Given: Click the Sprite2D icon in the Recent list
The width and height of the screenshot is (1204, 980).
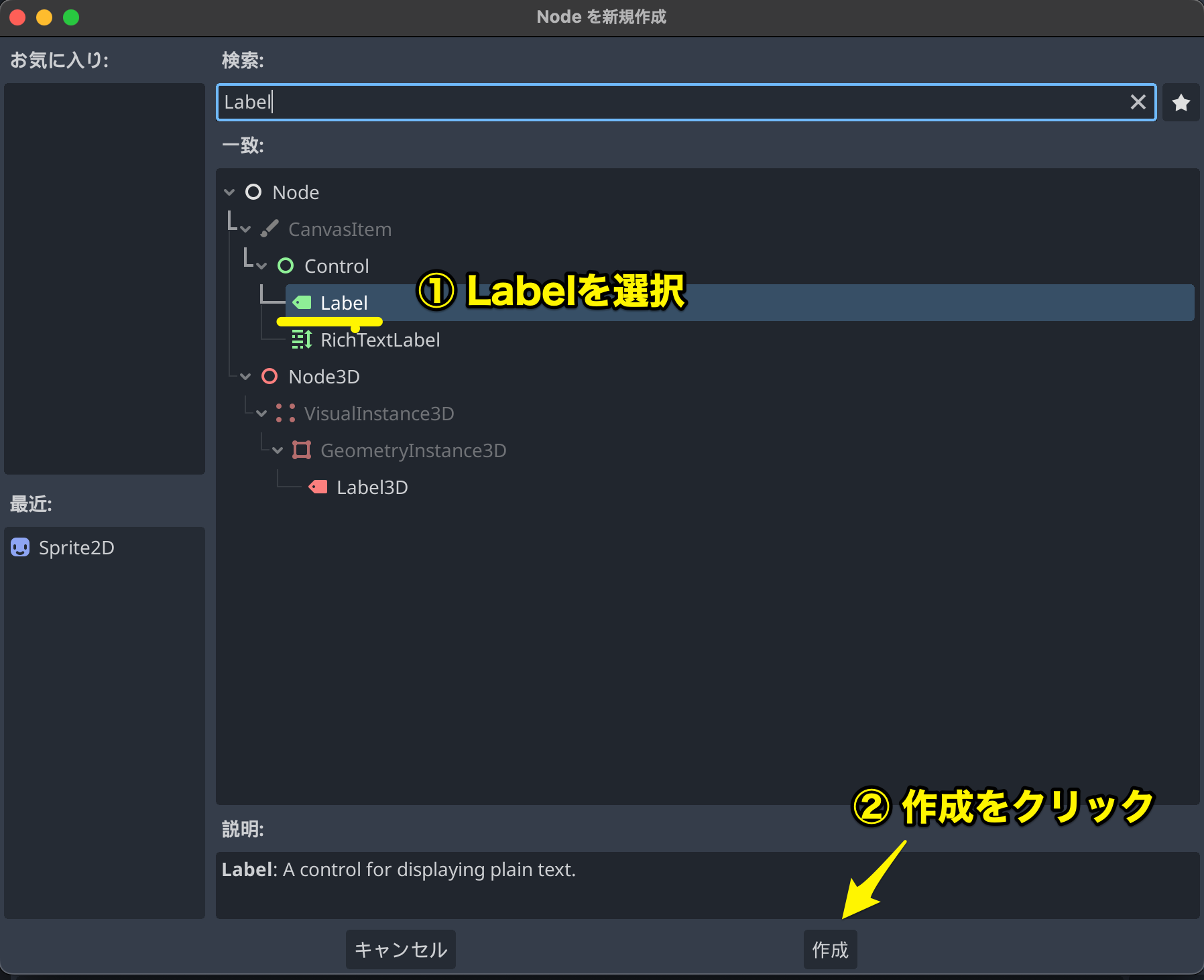Looking at the screenshot, I should 20,547.
